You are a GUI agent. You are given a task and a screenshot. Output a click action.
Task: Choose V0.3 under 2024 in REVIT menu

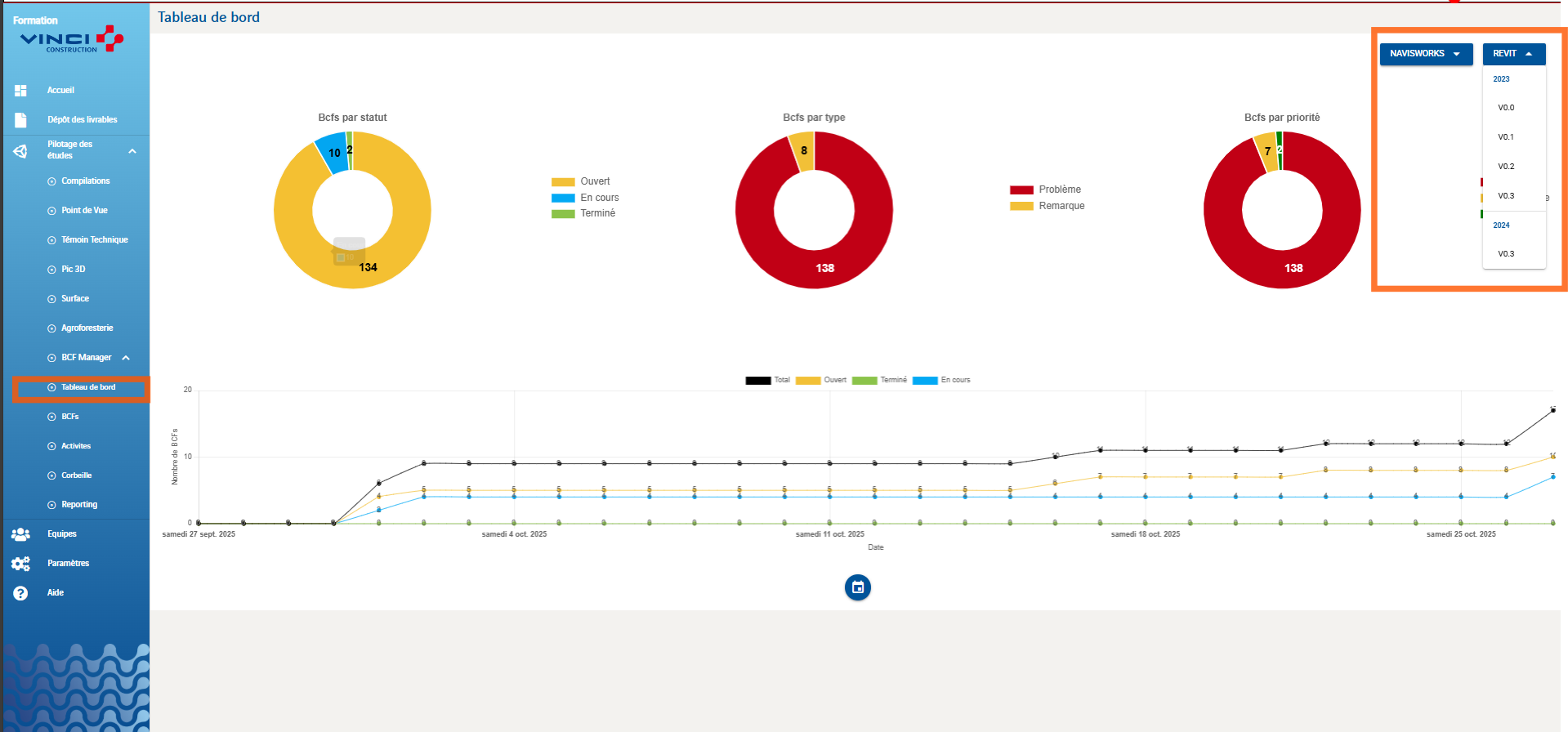pyautogui.click(x=1506, y=254)
